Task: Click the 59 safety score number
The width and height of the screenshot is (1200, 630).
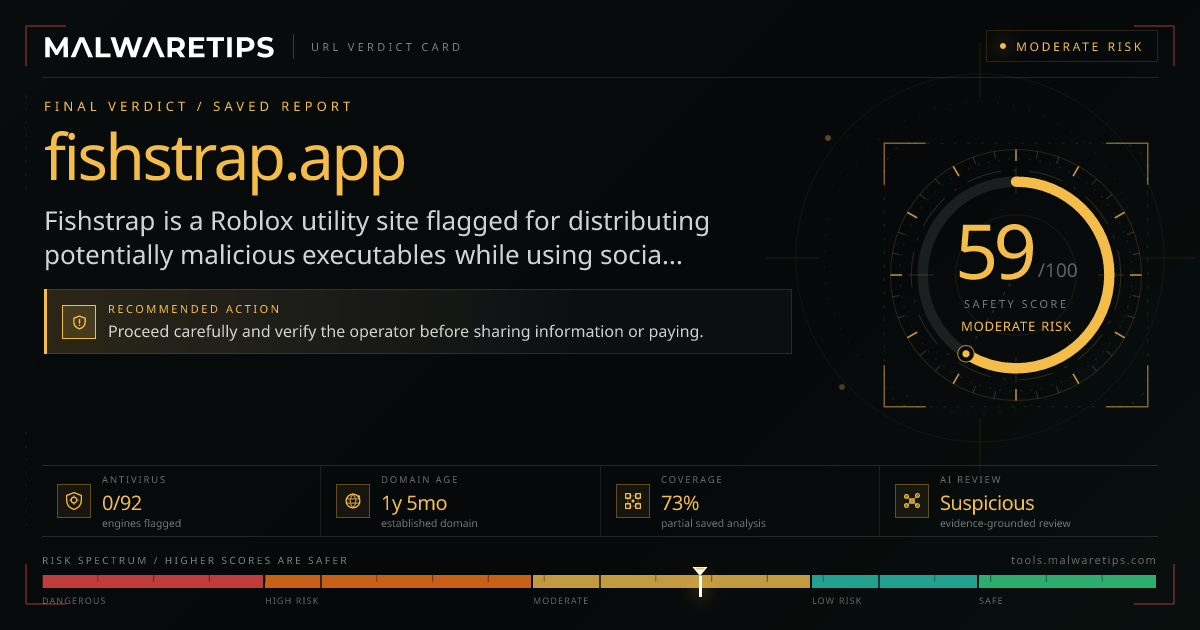Action: [x=995, y=254]
